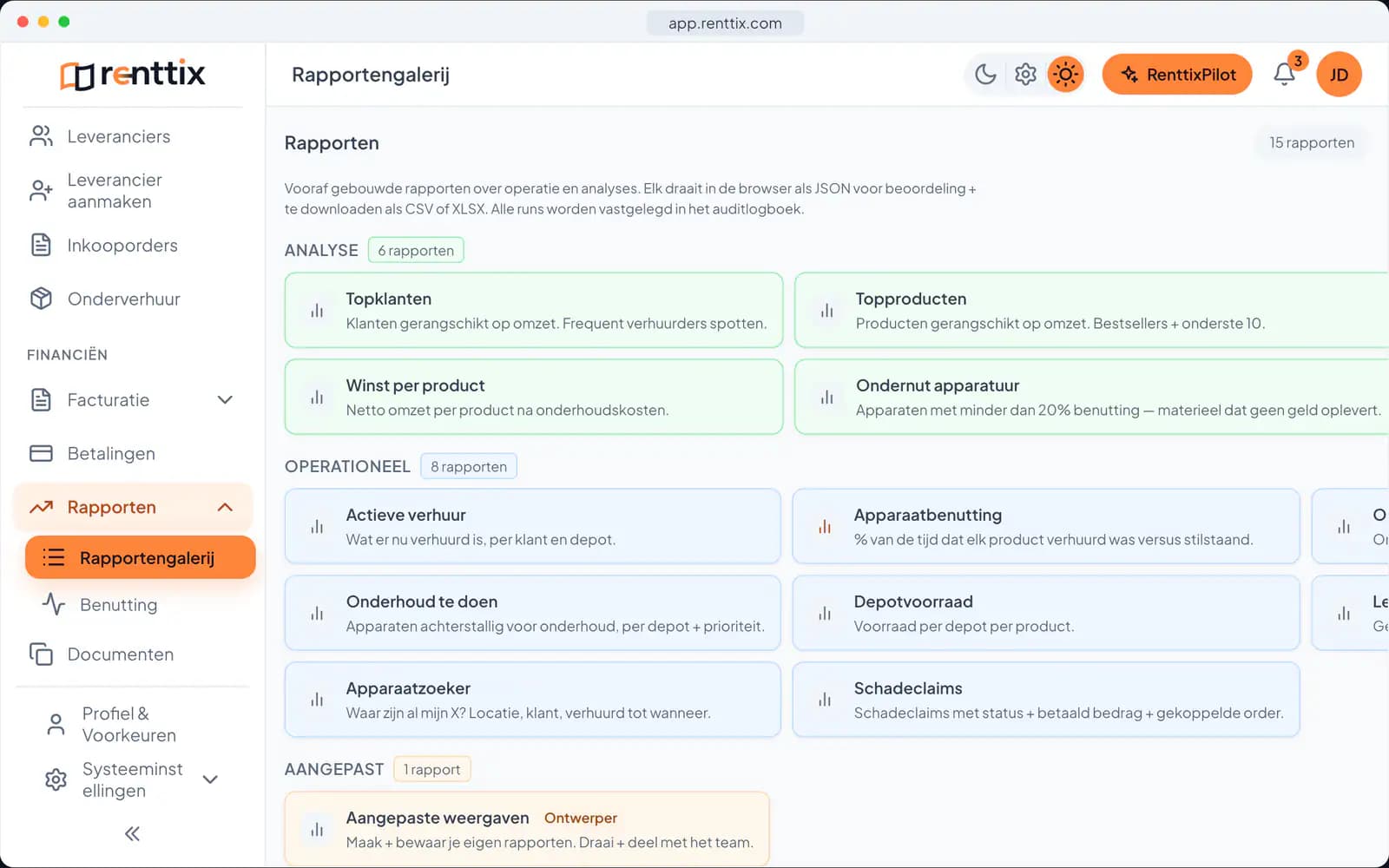Open notifications bell
1389x868 pixels.
[x=1285, y=75]
